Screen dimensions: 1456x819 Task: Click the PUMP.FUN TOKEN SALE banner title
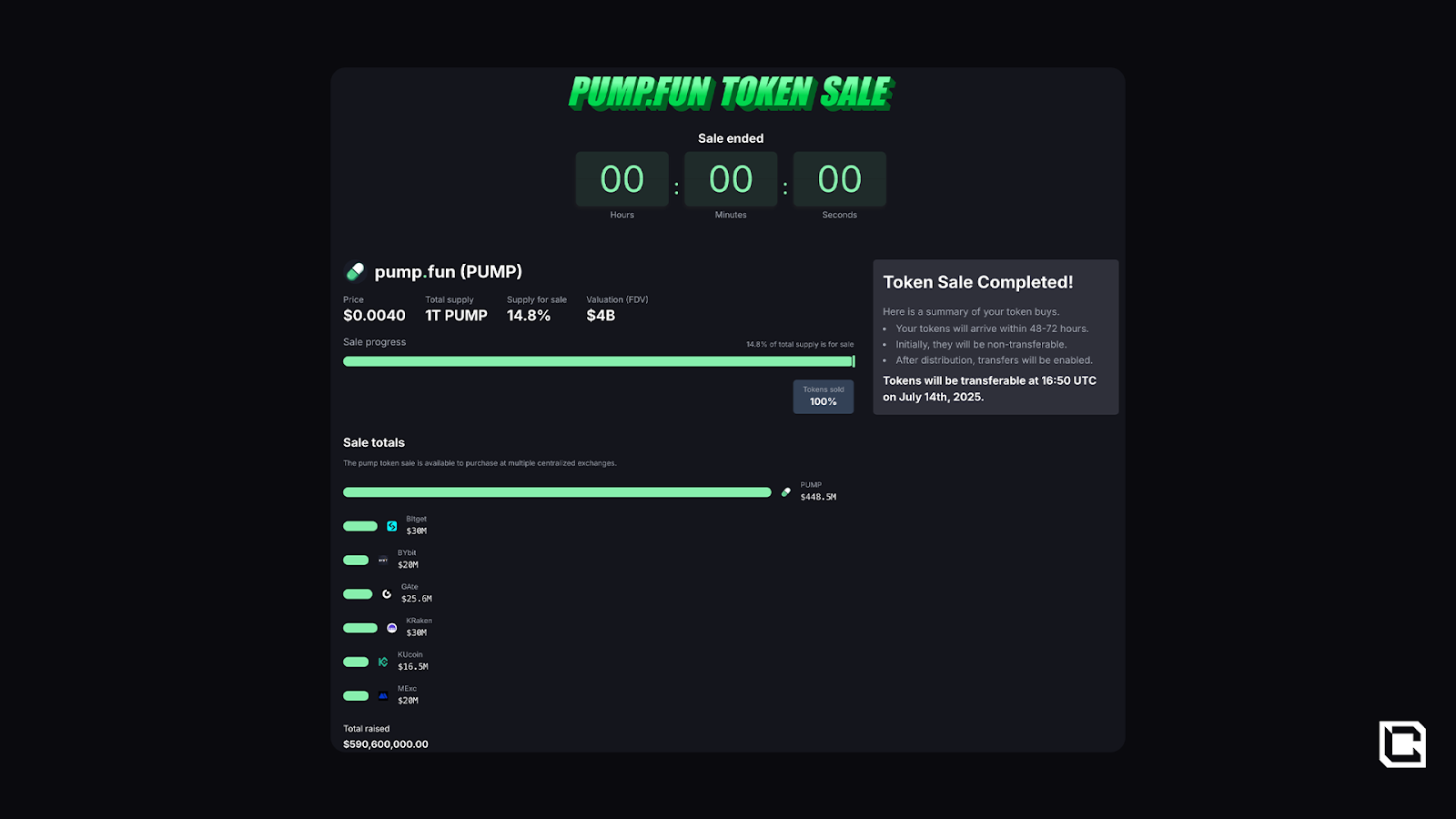[731, 93]
